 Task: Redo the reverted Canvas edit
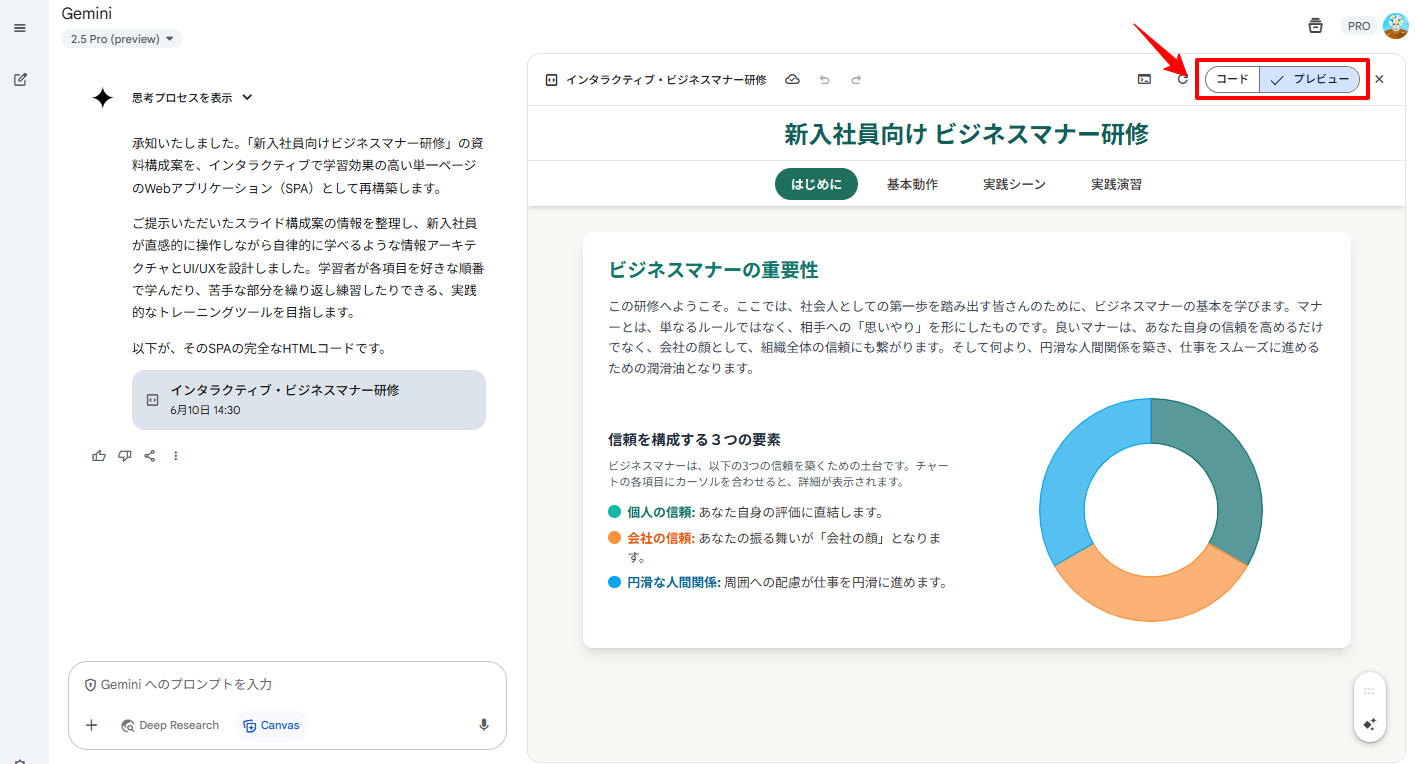tap(856, 79)
